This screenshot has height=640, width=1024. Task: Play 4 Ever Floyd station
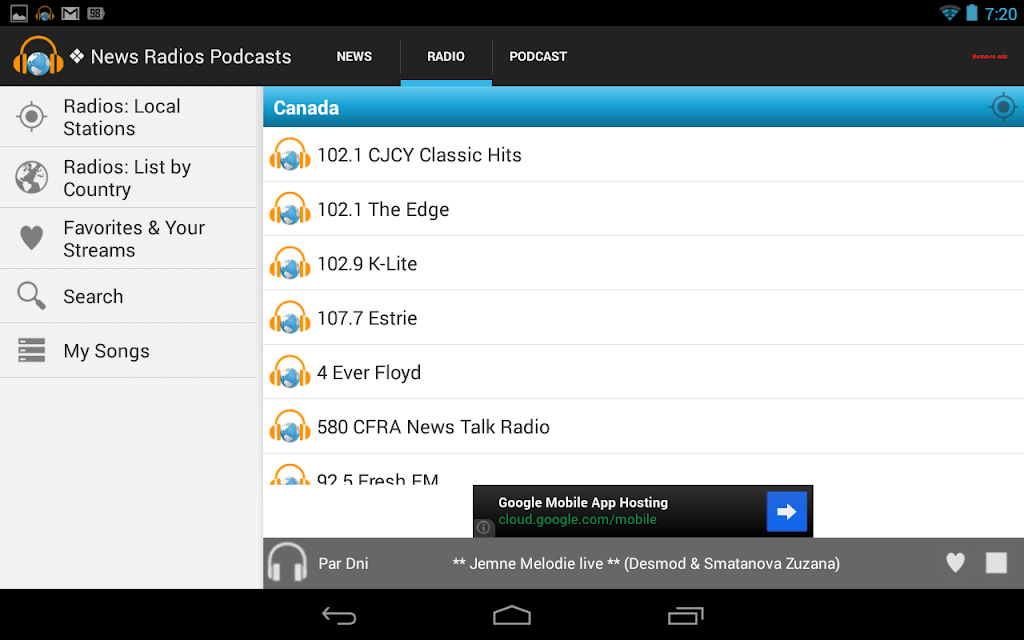click(643, 372)
